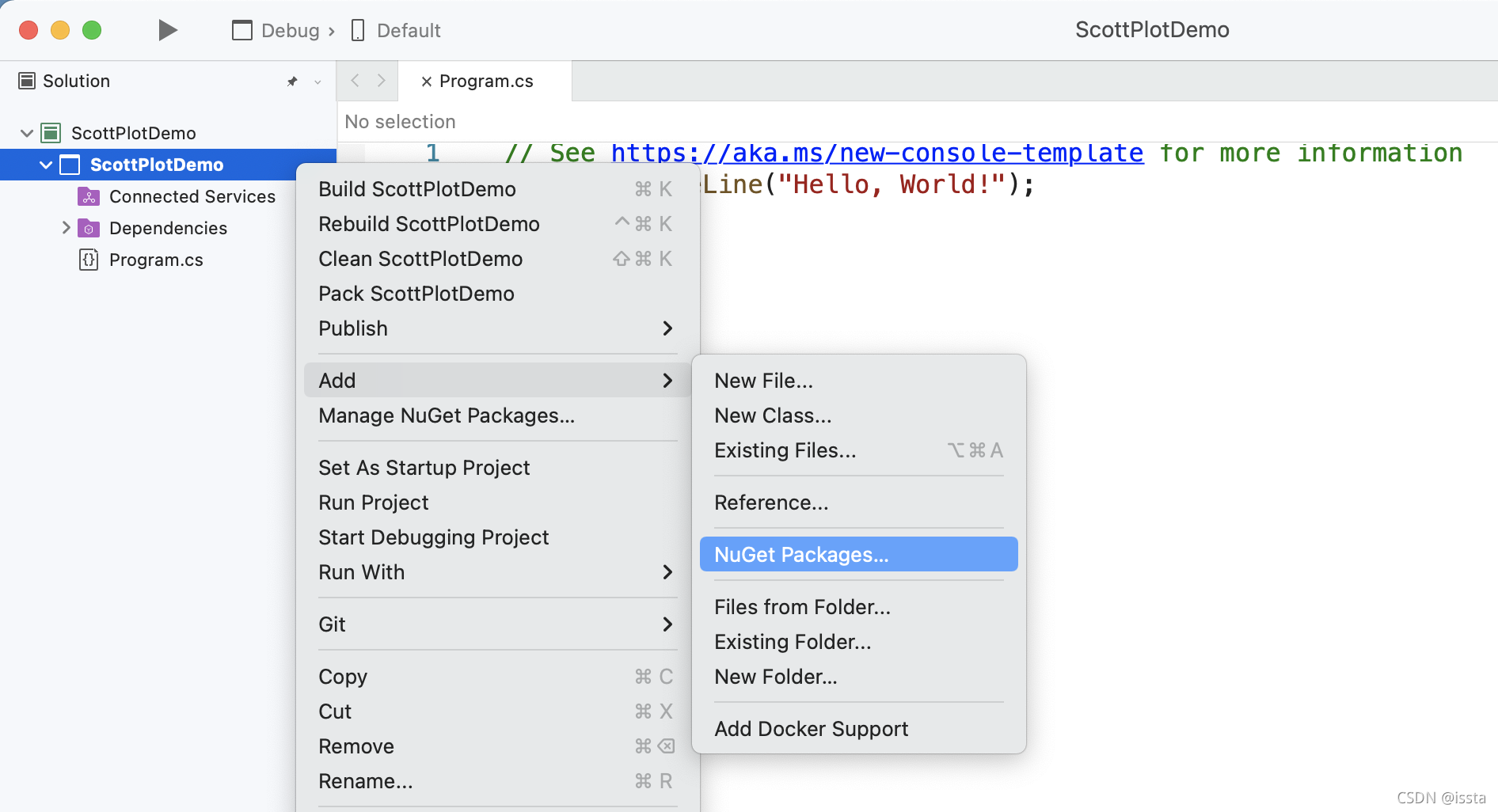Viewport: 1498px width, 812px height.
Task: Select New Class... in Add submenu
Action: click(x=859, y=415)
